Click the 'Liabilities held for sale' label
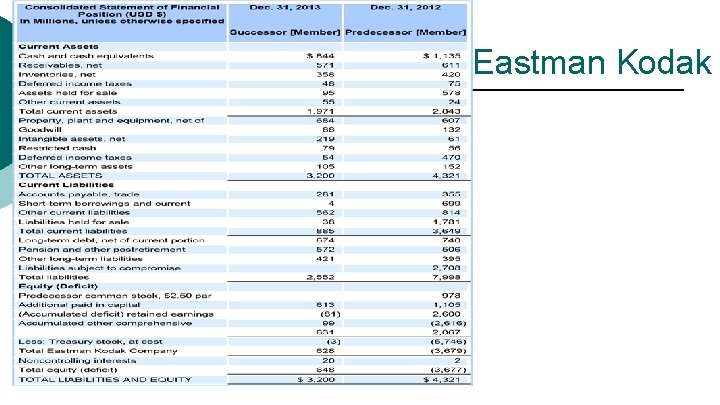This screenshot has width=720, height=405. (x=73, y=222)
